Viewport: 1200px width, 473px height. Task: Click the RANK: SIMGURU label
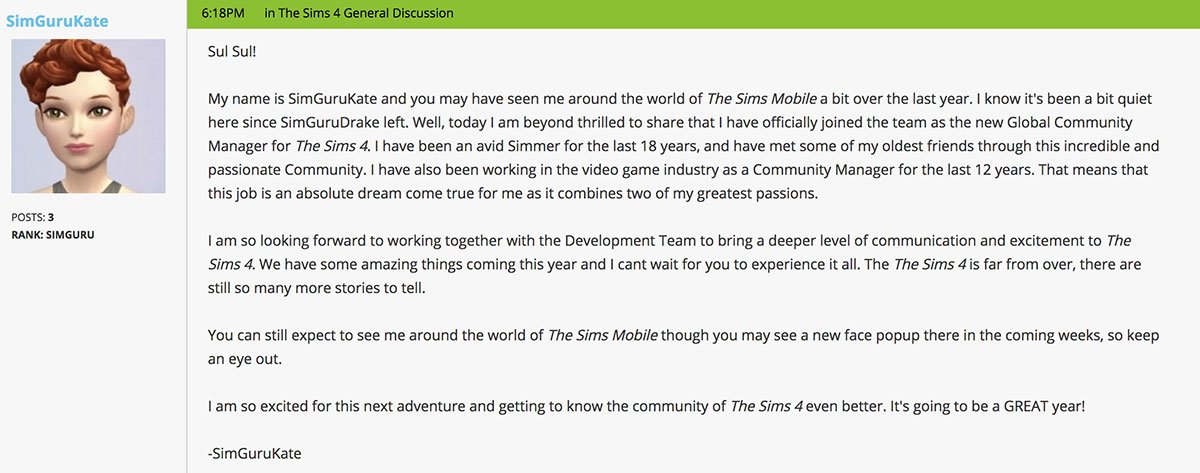tap(52, 235)
